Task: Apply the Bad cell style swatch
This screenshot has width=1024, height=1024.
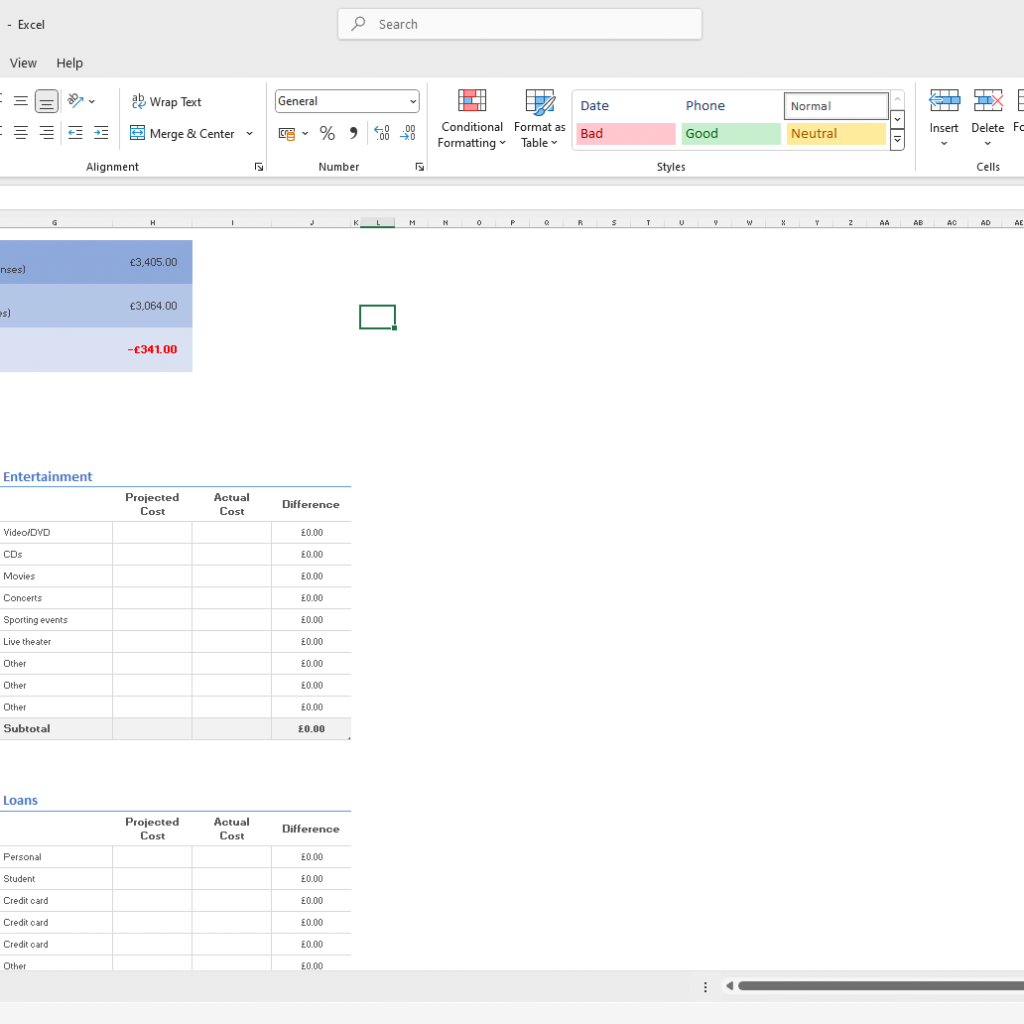Action: (x=626, y=134)
